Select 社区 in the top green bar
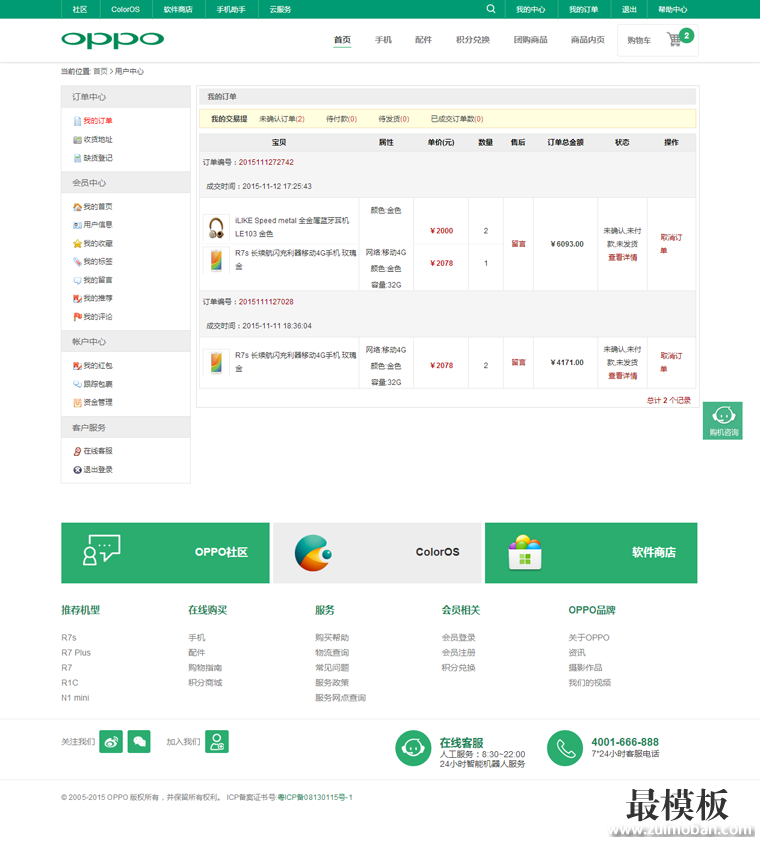This screenshot has width=760, height=842. click(80, 10)
